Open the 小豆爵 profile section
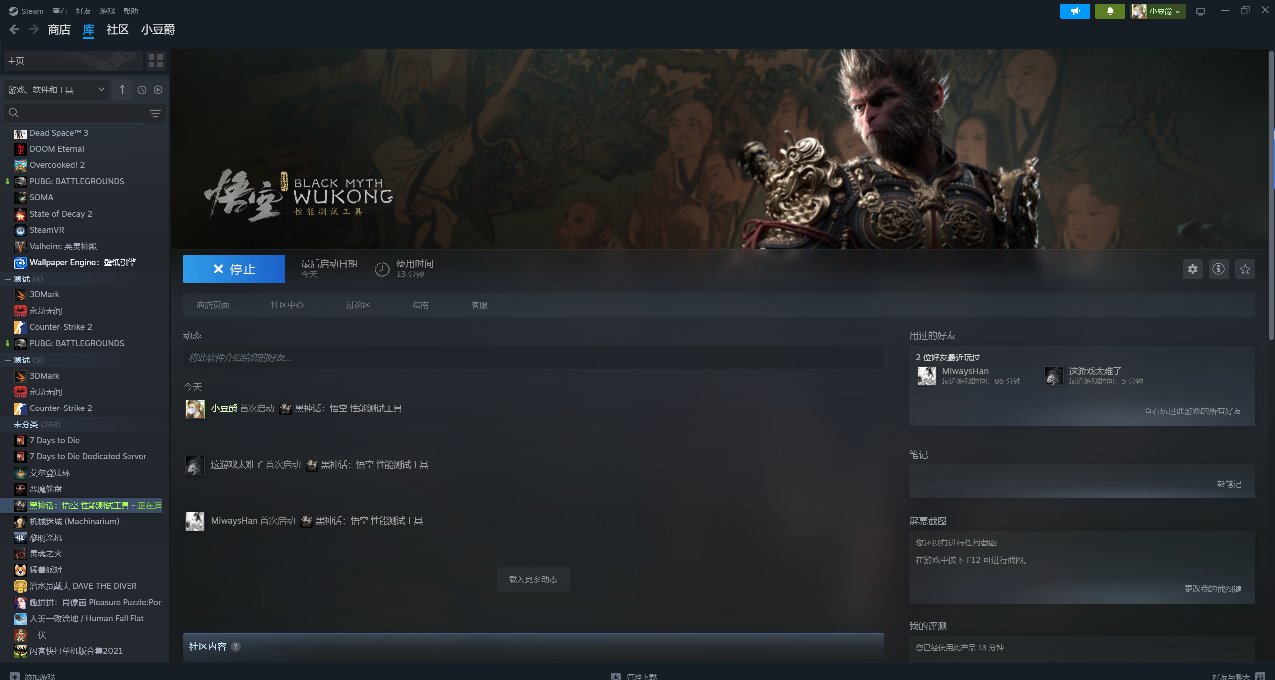 158,29
